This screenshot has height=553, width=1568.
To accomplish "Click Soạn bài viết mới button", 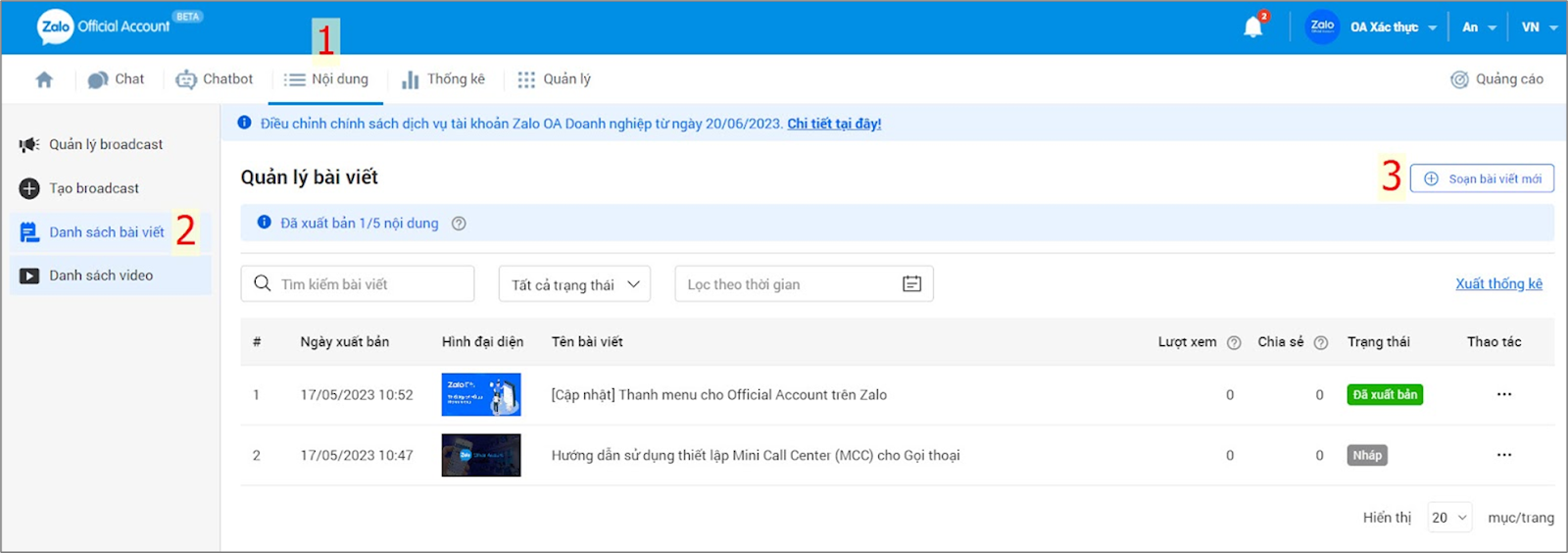I will 1482,178.
